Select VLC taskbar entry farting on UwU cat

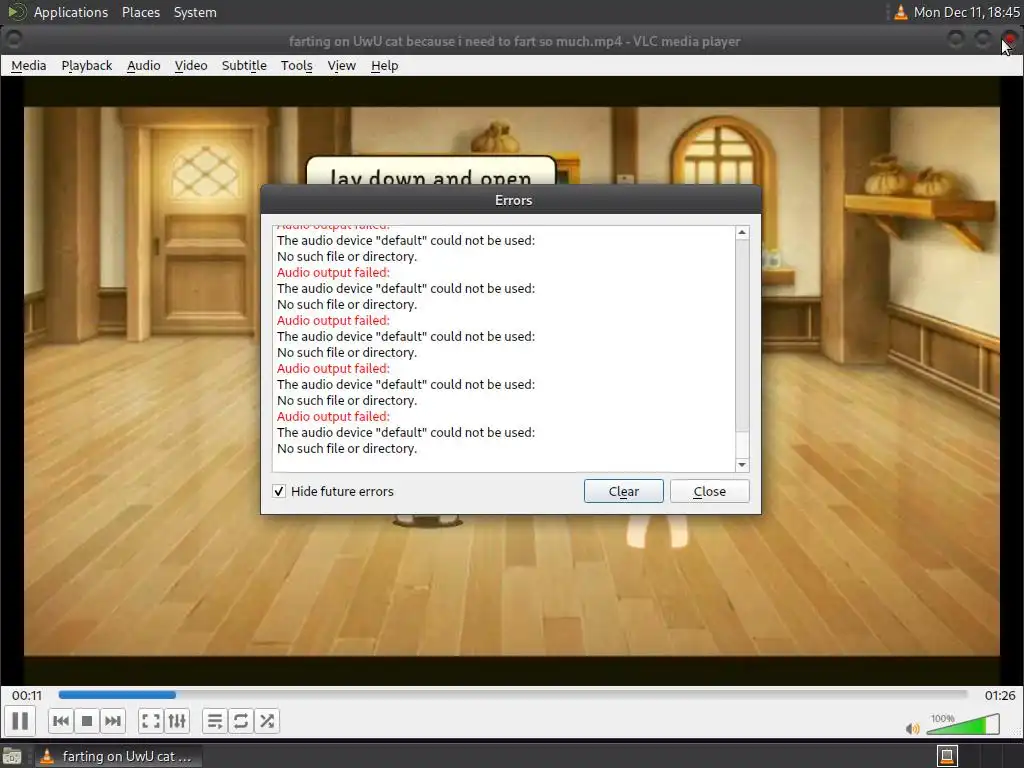tap(118, 756)
